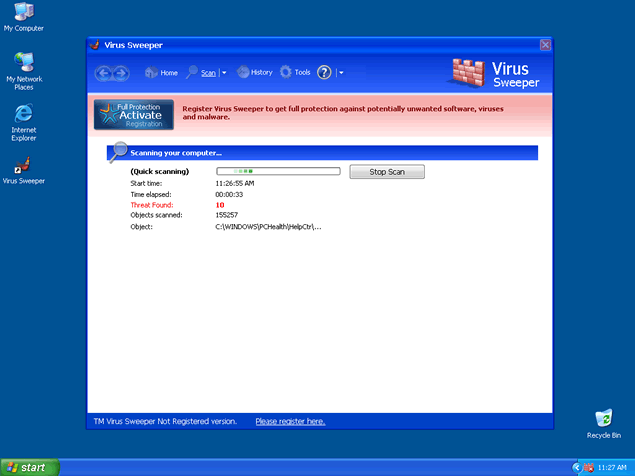Open My Computer desktop icon

click(23, 14)
